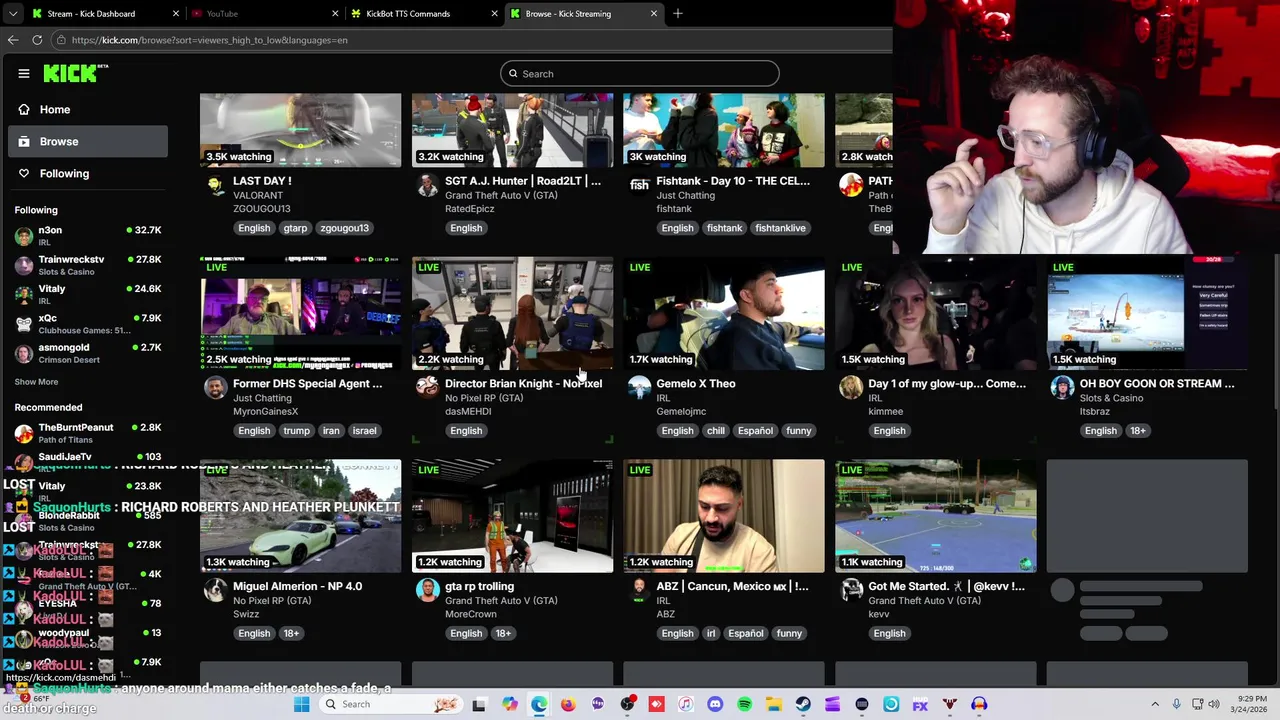Click dasMEHDI channel avatar
This screenshot has width=1280, height=720.
pos(427,386)
